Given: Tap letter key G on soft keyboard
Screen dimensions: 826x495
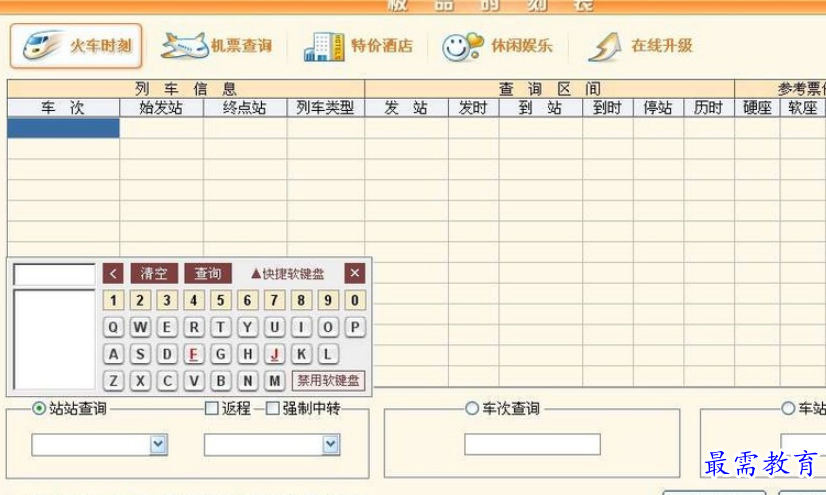Looking at the screenshot, I should [x=220, y=354].
